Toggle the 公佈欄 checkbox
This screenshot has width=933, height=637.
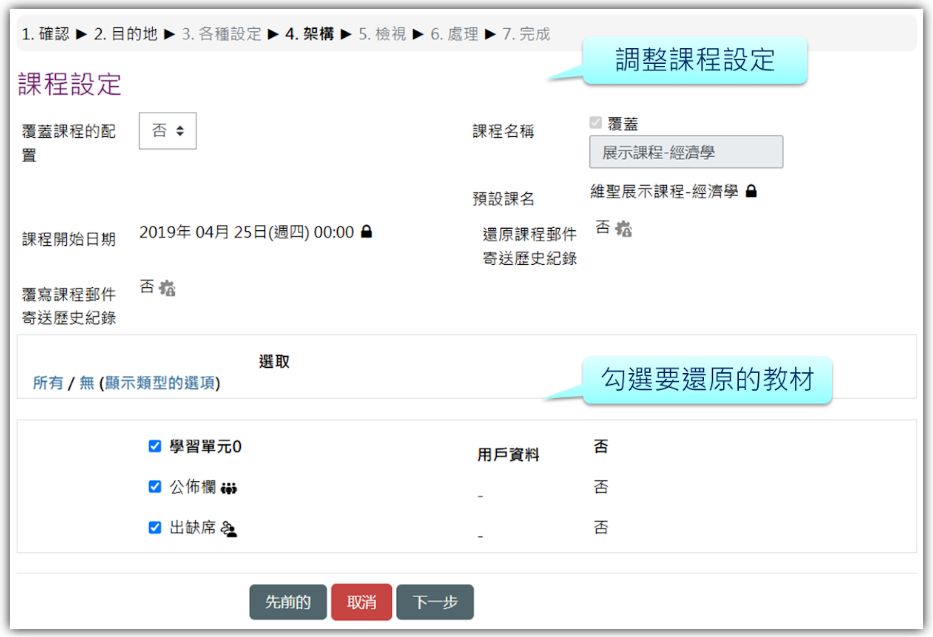click(x=155, y=487)
